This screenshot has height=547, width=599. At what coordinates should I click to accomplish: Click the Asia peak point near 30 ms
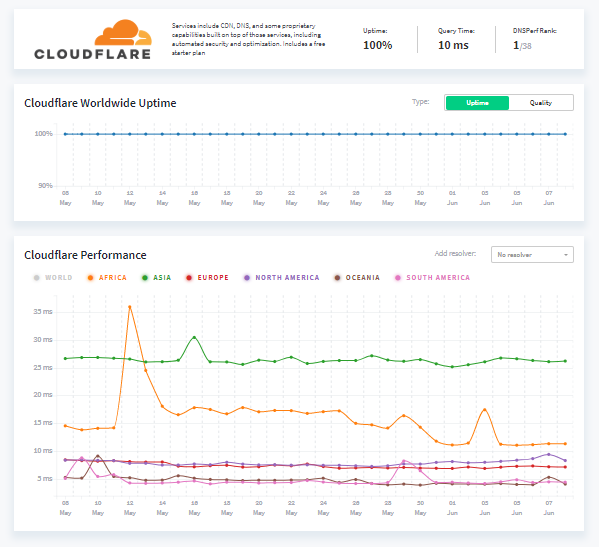(194, 337)
